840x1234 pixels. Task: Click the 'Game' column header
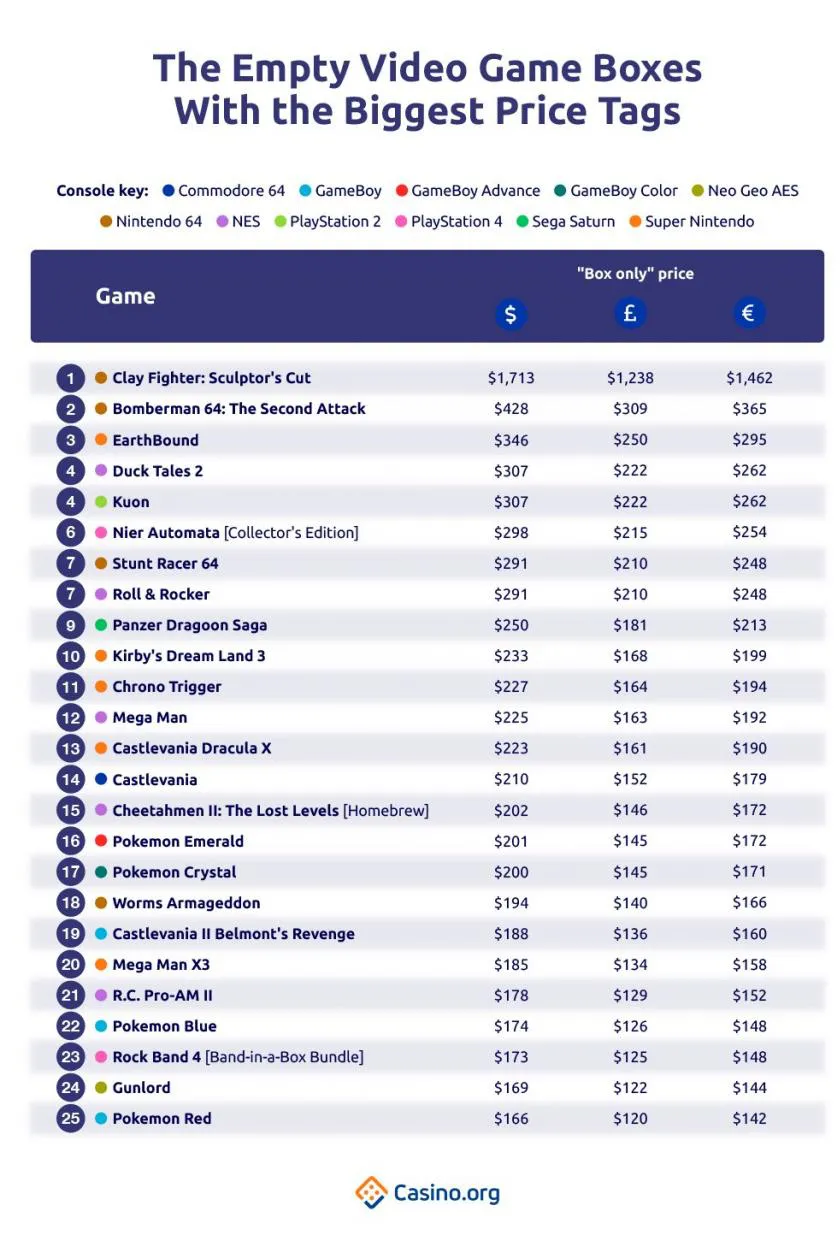[125, 296]
